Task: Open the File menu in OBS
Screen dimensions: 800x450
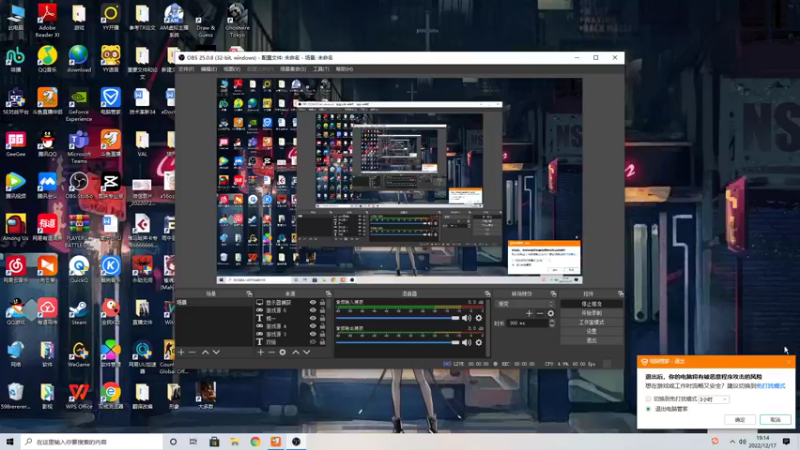Action: tap(184, 69)
